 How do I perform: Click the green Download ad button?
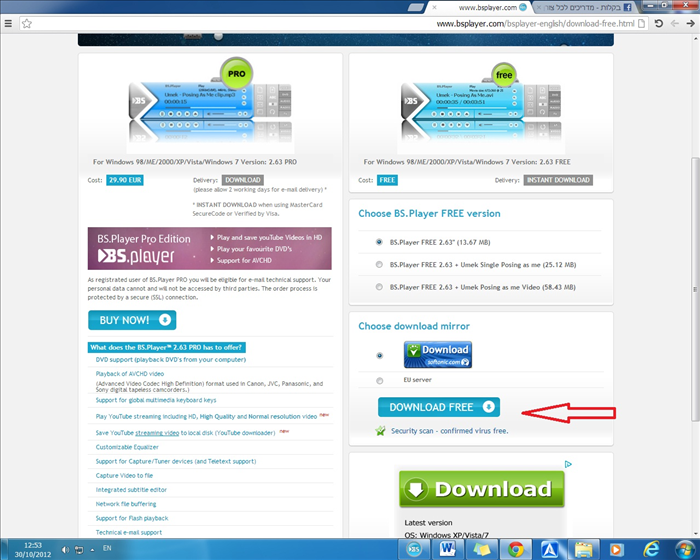[x=481, y=489]
